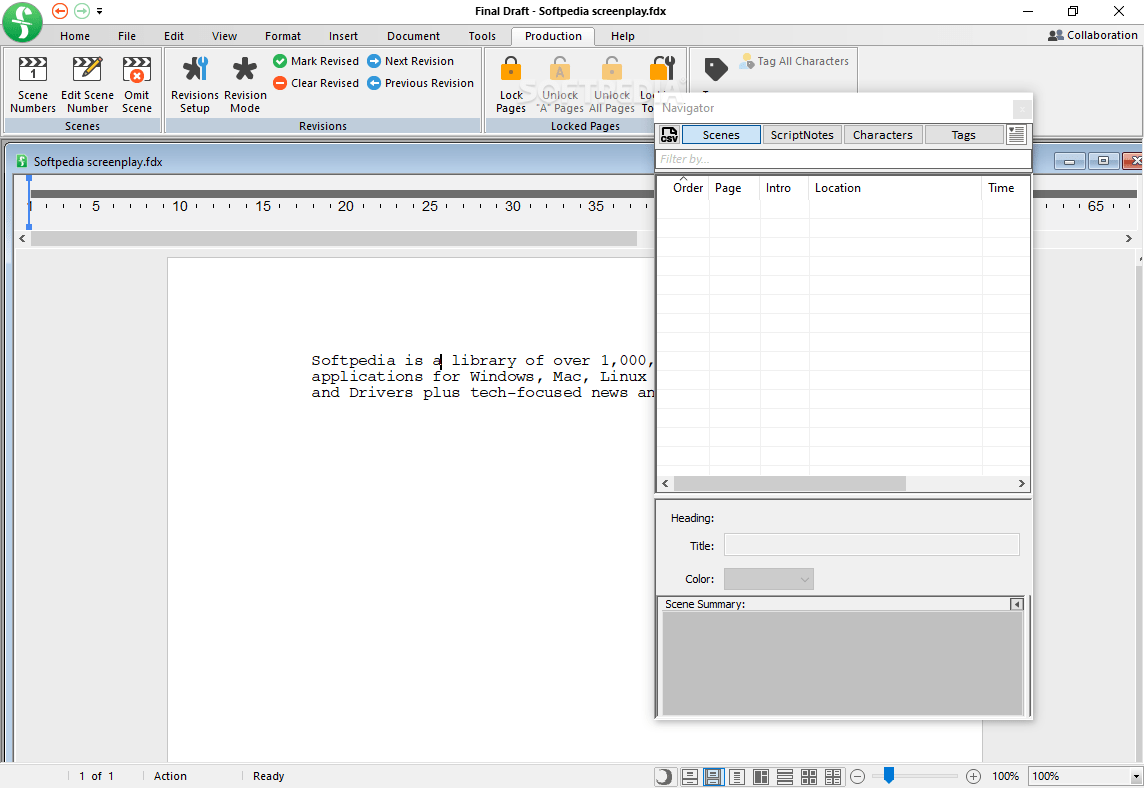Image resolution: width=1144 pixels, height=788 pixels.
Task: Click Mark Revised
Action: pyautogui.click(x=316, y=61)
